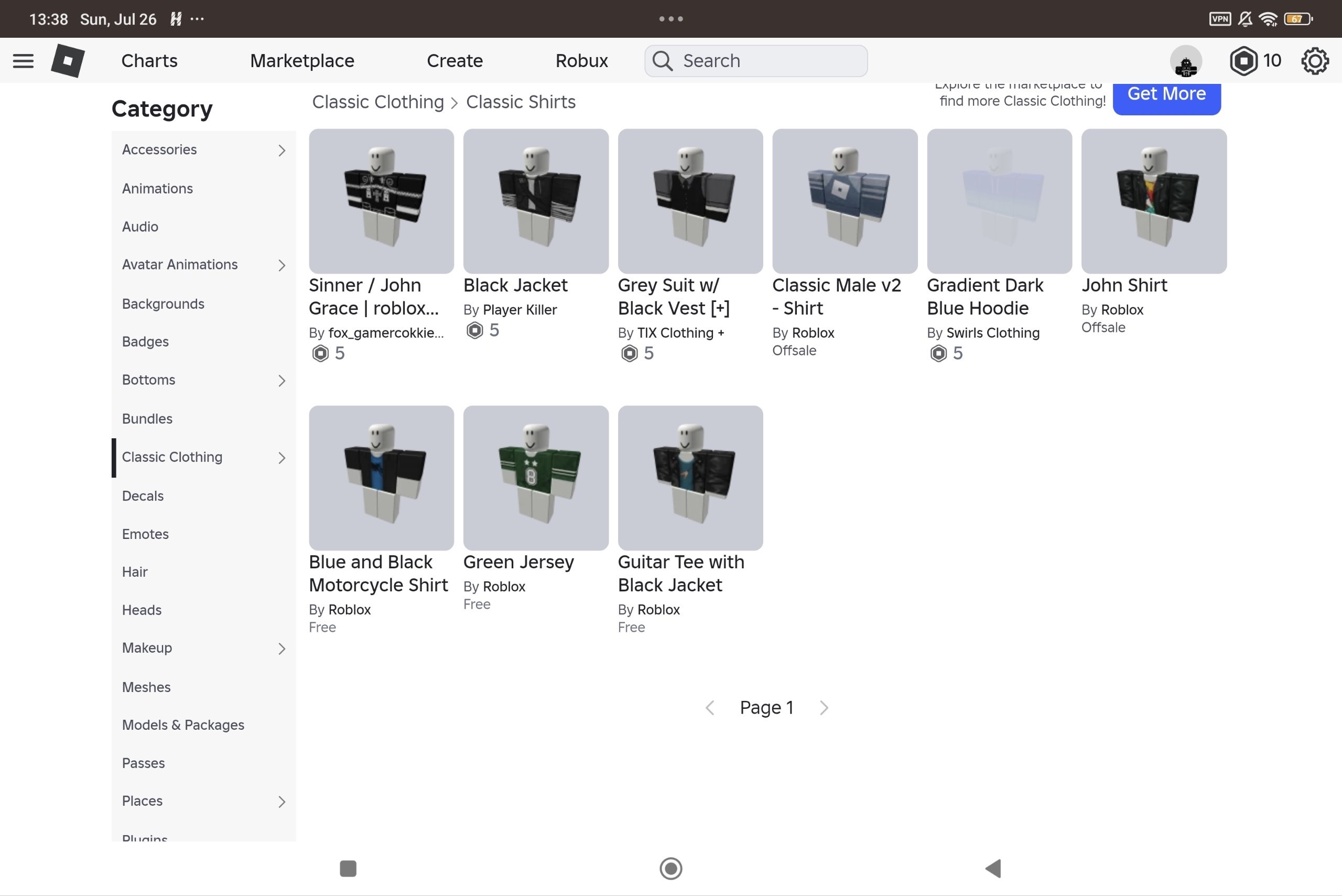This screenshot has width=1342, height=896.
Task: Expand the Avatar Animations chevron
Action: 282,265
